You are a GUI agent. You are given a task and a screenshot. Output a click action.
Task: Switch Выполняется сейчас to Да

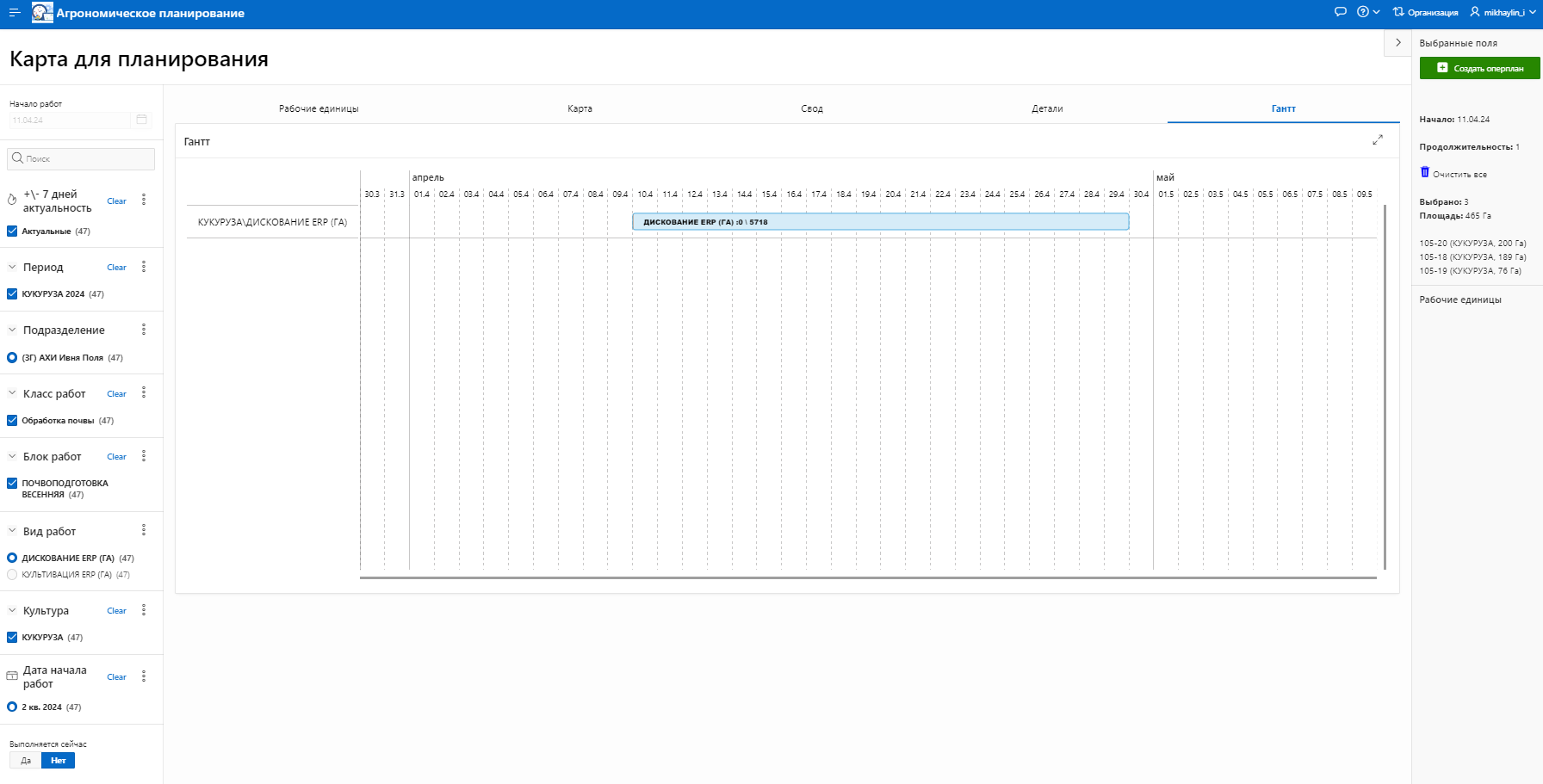coord(26,761)
